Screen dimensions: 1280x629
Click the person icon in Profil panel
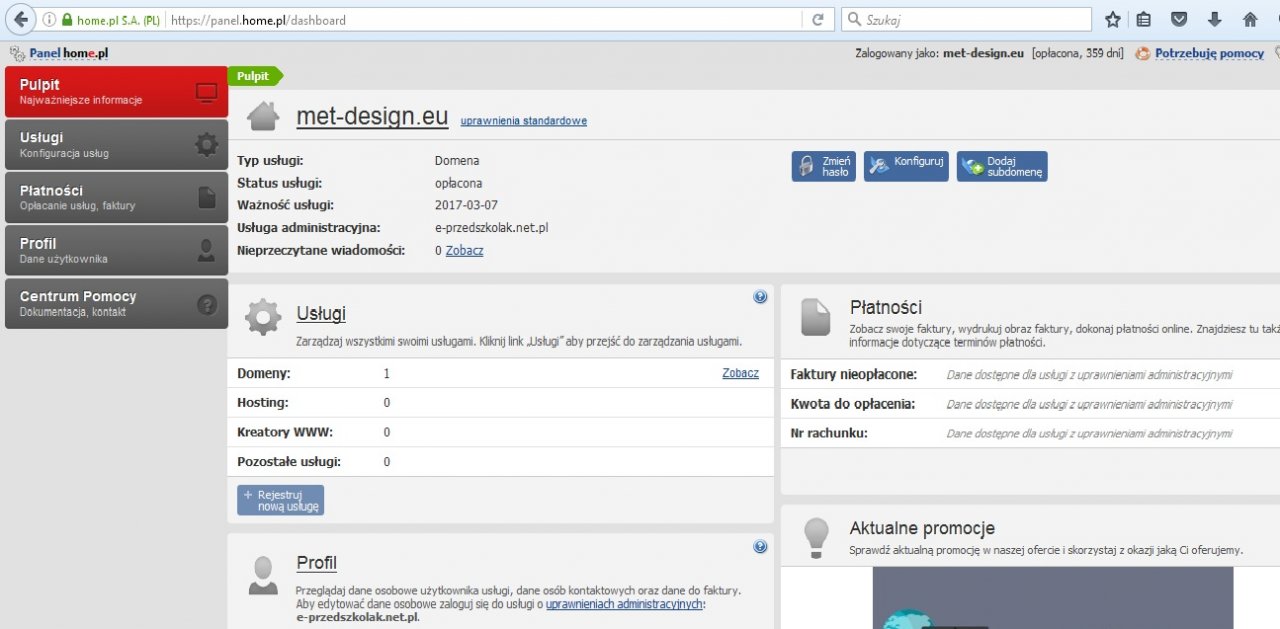pos(263,575)
